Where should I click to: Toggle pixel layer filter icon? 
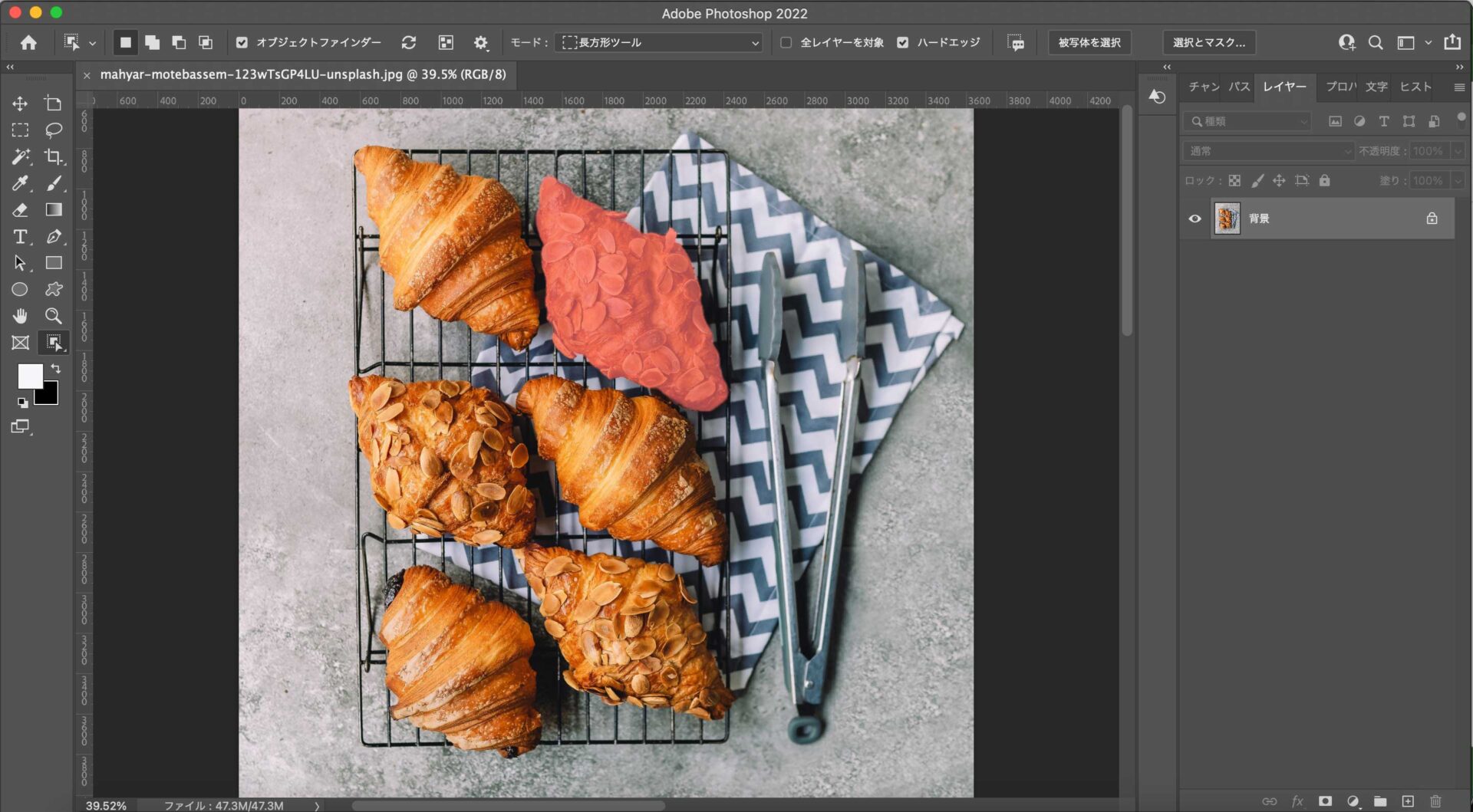tap(1335, 121)
